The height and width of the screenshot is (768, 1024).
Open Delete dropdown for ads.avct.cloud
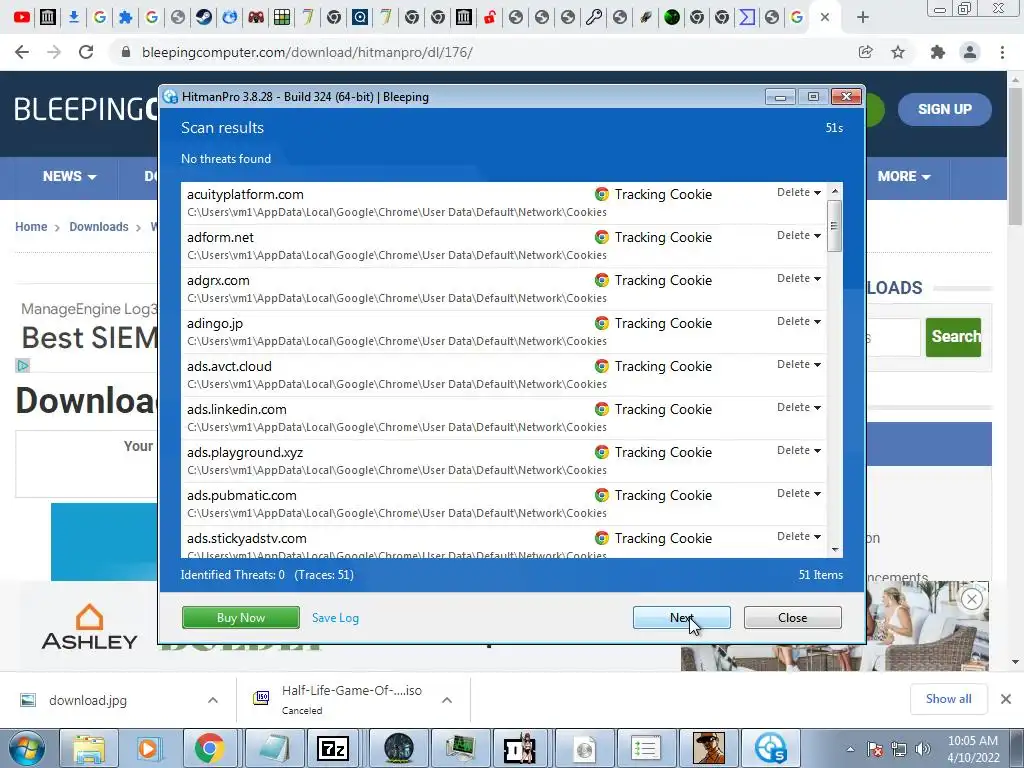pyautogui.click(x=799, y=364)
